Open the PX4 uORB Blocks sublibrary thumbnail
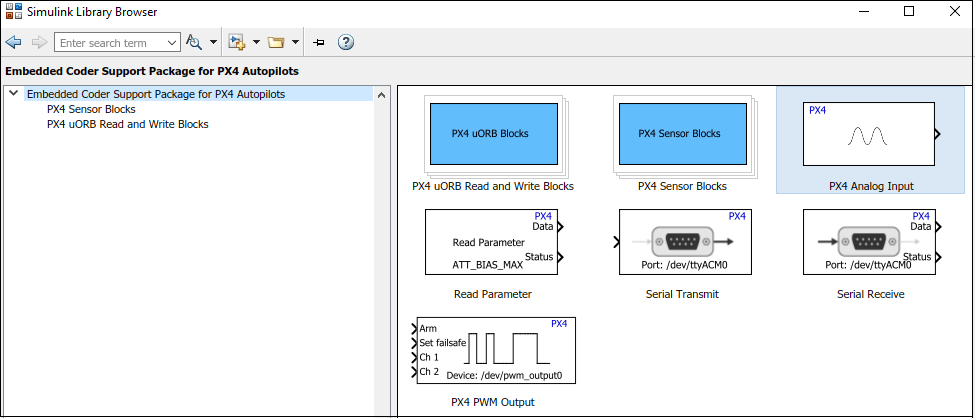 pos(493,136)
